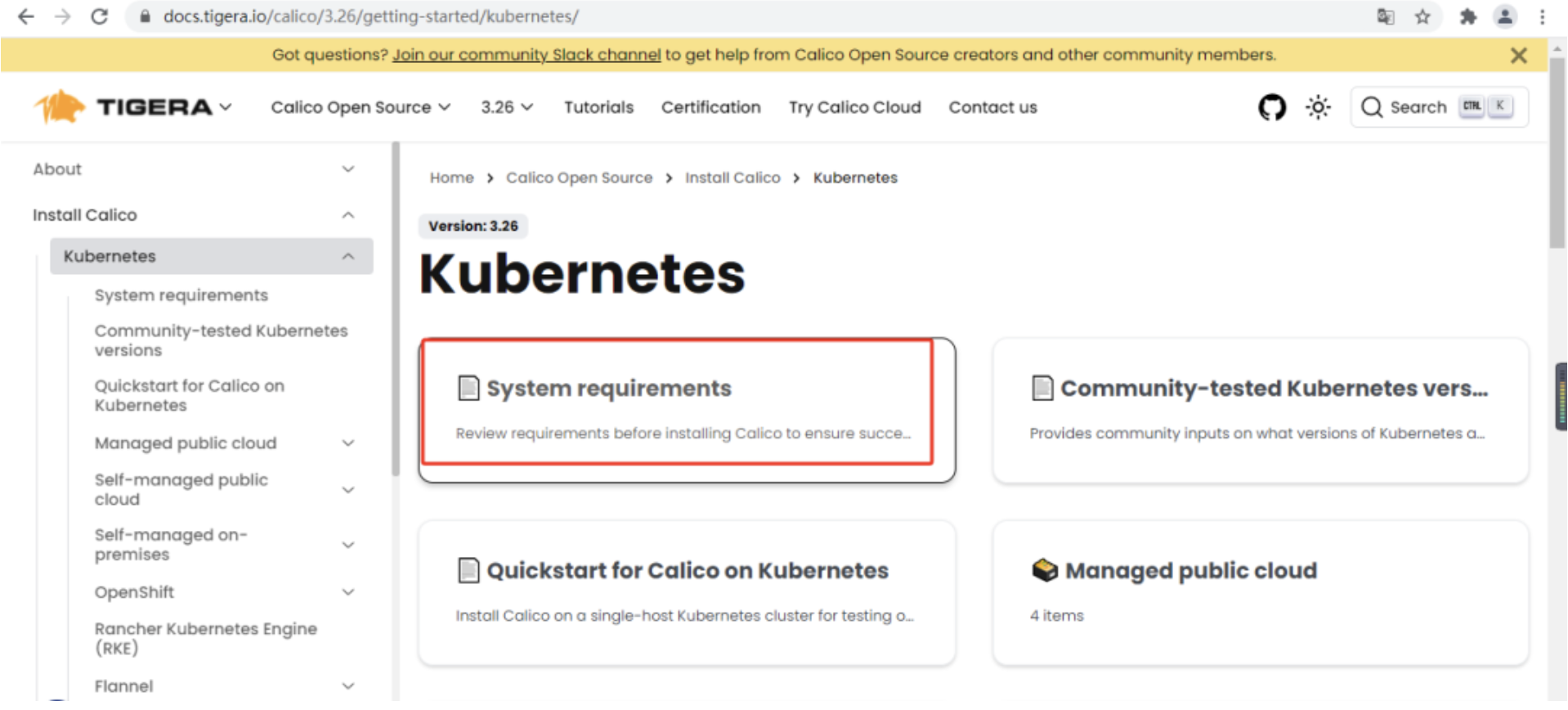Collapse the Kubernetes sidebar section
The width and height of the screenshot is (1568, 710).
348,257
